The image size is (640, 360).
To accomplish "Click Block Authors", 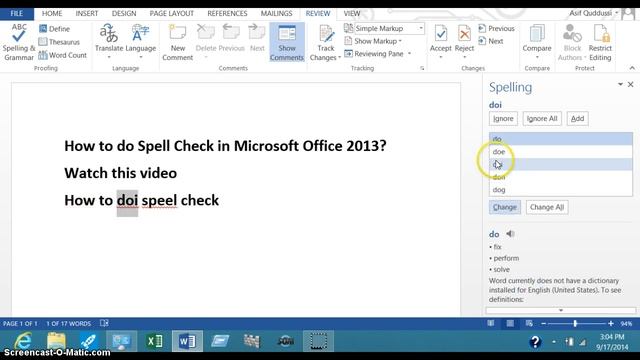I will [572, 42].
